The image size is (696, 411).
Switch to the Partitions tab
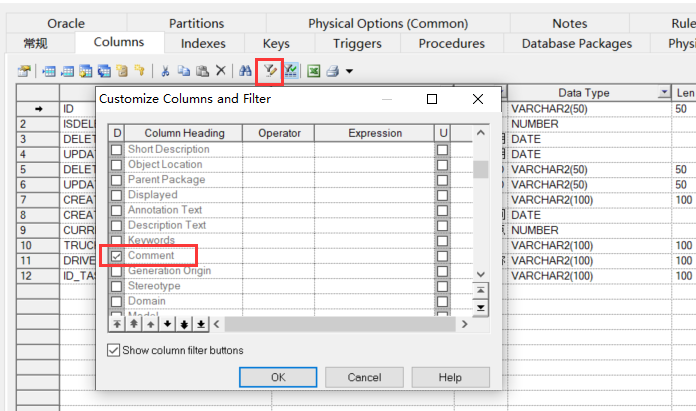click(196, 23)
